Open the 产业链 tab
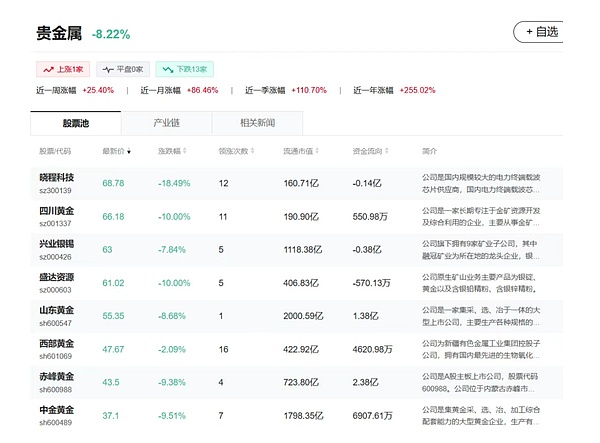 [166, 123]
